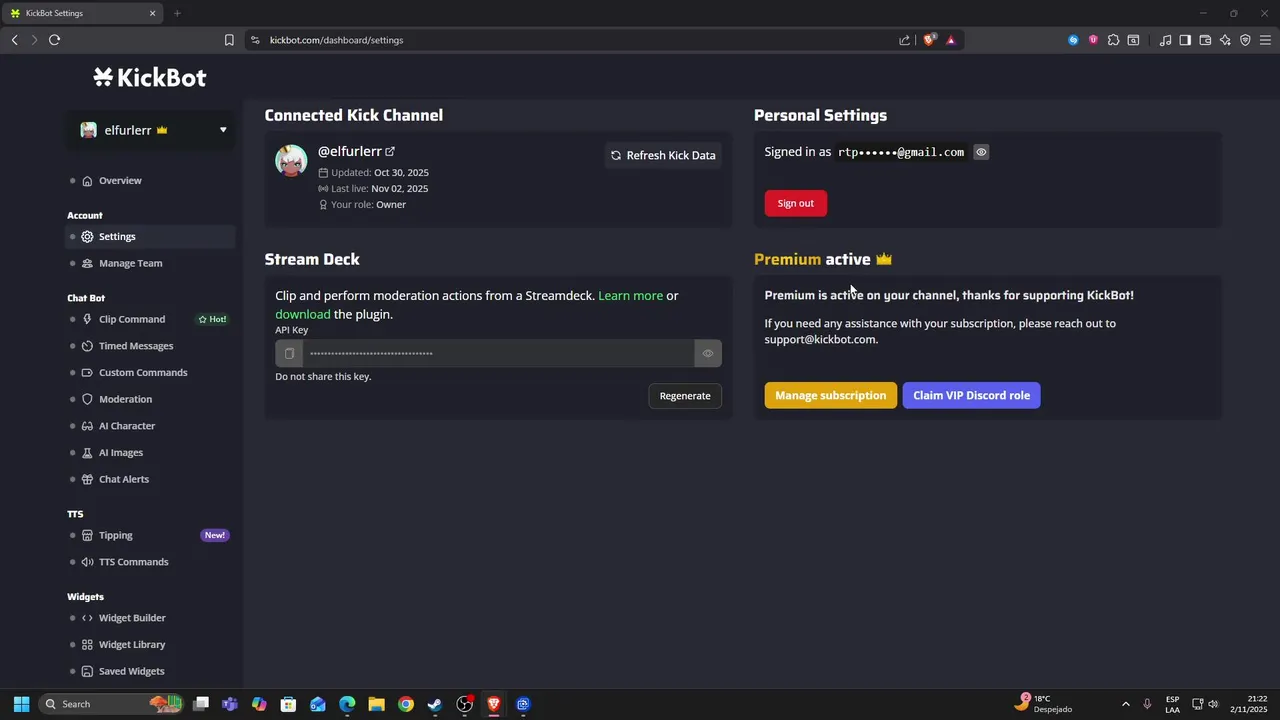Click the taskbar Search box
Viewport: 1280px width, 720px height.
[110, 704]
